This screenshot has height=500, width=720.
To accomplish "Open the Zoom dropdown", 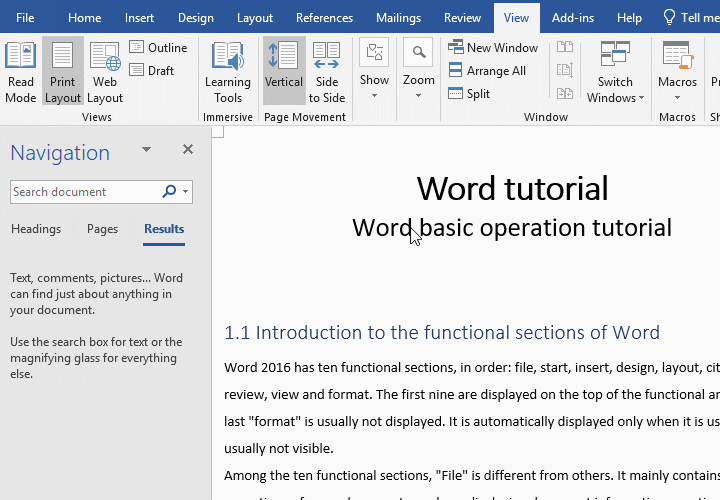I will pyautogui.click(x=418, y=69).
